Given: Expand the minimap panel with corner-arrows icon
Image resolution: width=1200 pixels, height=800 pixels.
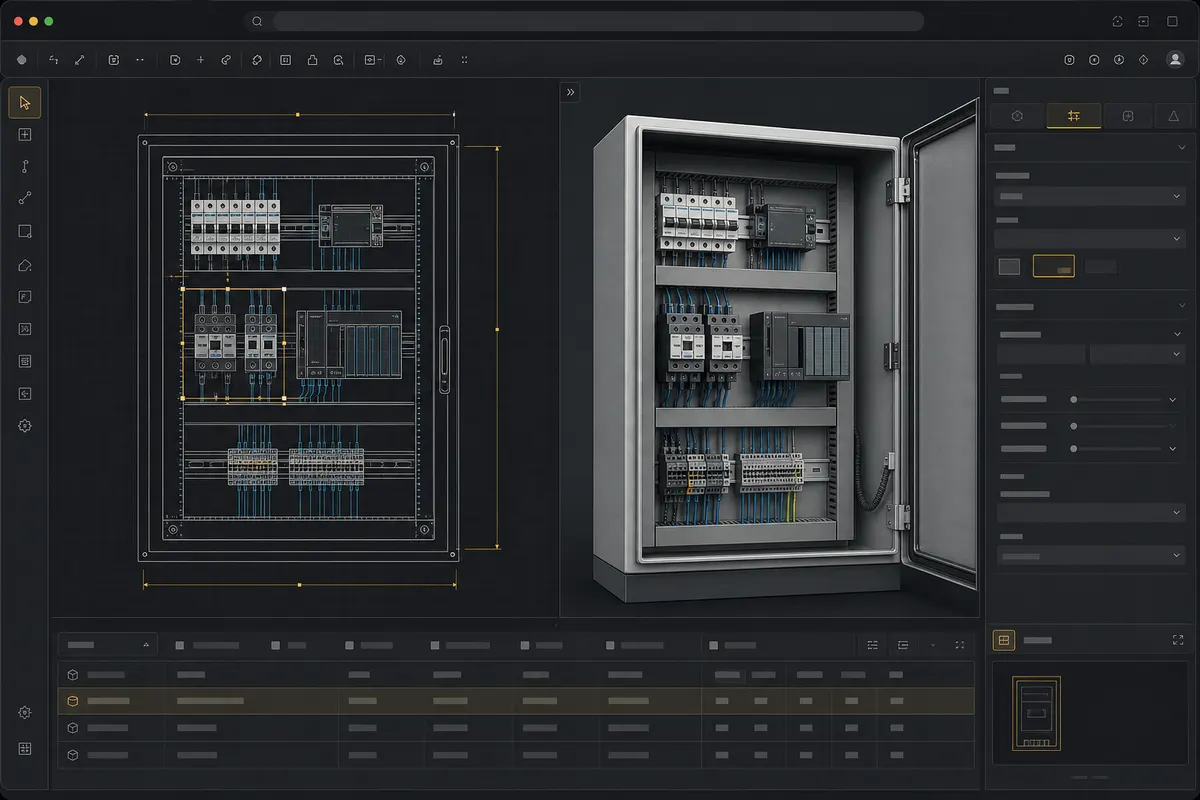Looking at the screenshot, I should (x=1176, y=639).
